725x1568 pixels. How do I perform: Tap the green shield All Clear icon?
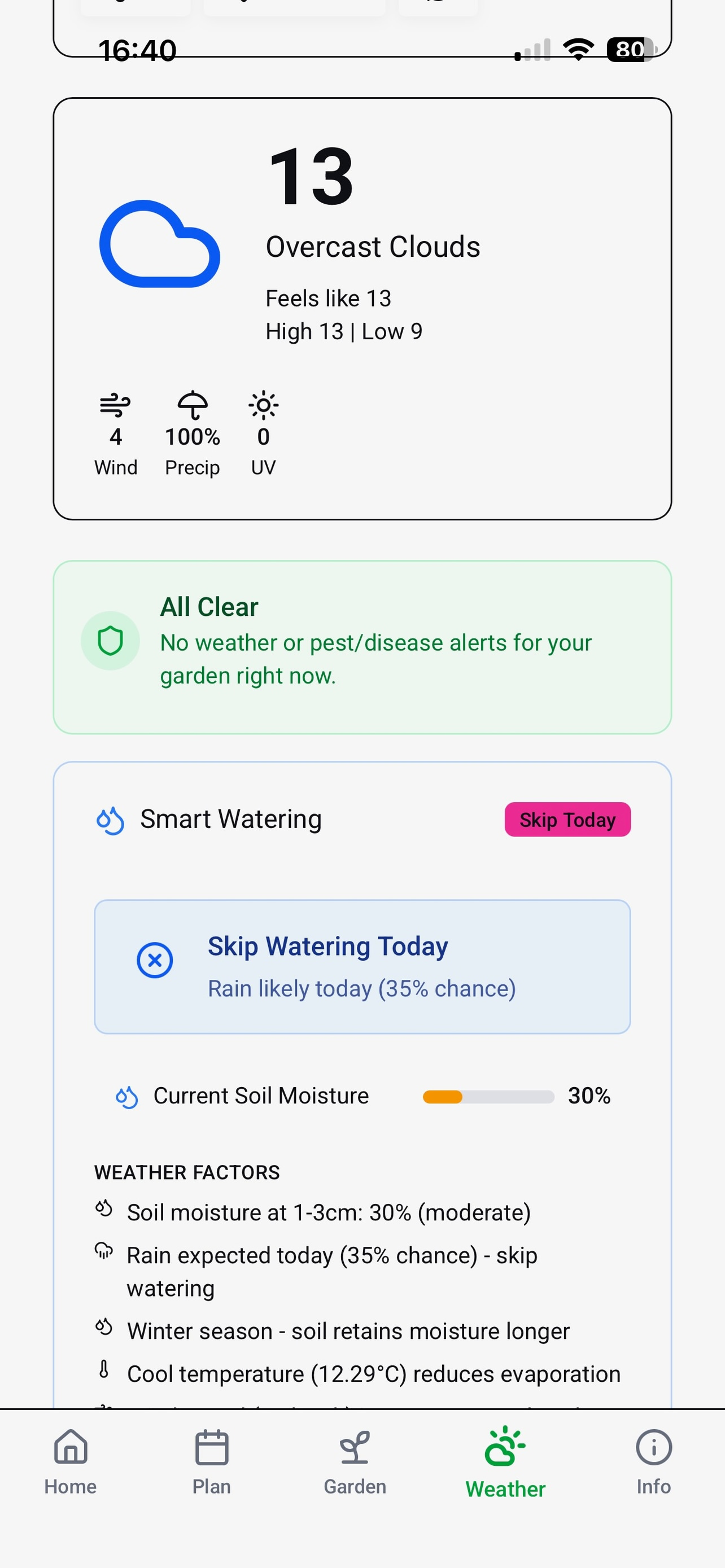110,641
